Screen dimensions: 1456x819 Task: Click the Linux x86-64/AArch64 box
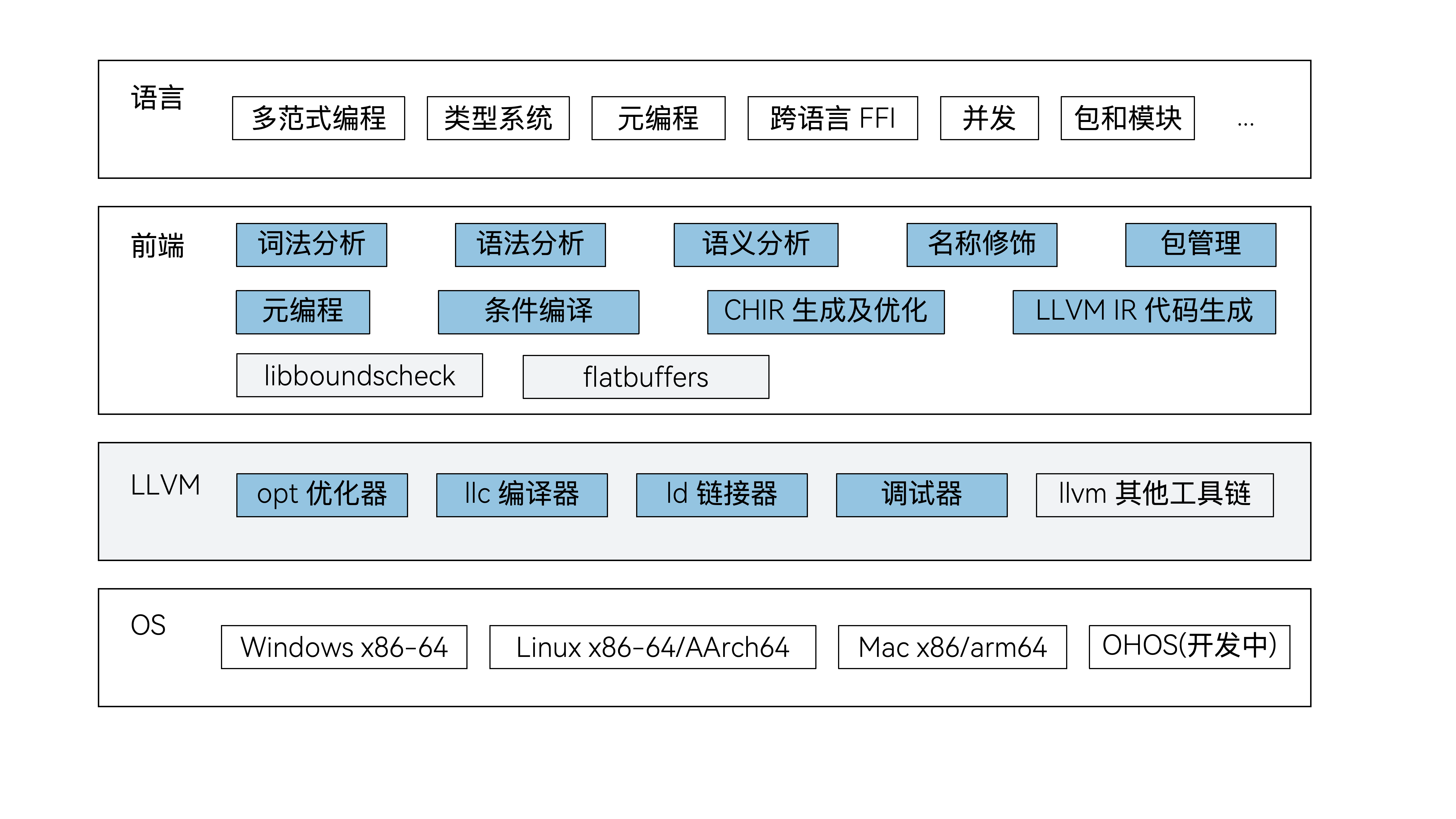(x=653, y=647)
